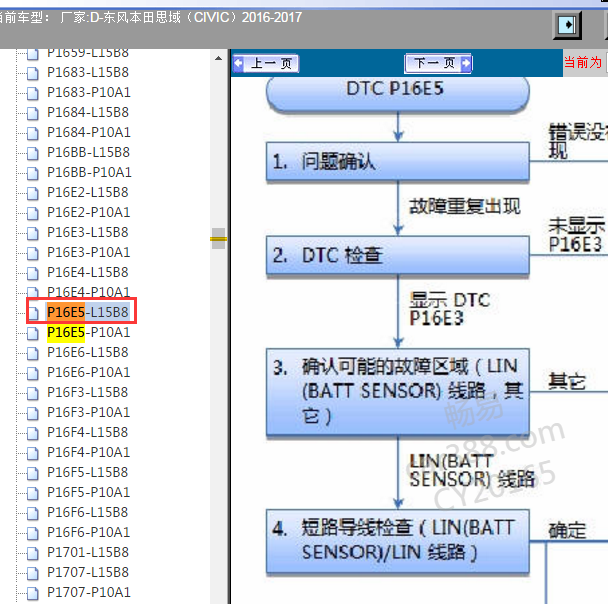Open document icon for P16BB-P10A1
Viewport: 608px width, 604px height.
point(33,173)
